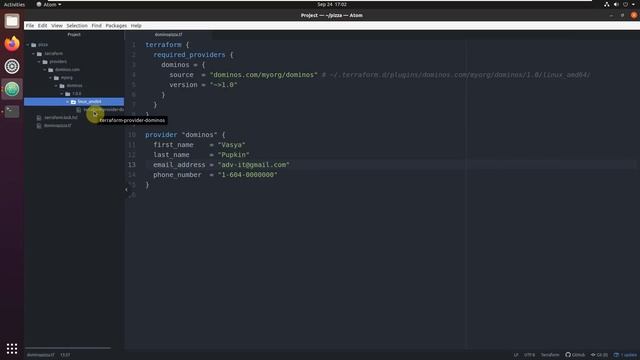Open the Terminal from the dock
The height and width of the screenshot is (360, 640).
pos(12,111)
